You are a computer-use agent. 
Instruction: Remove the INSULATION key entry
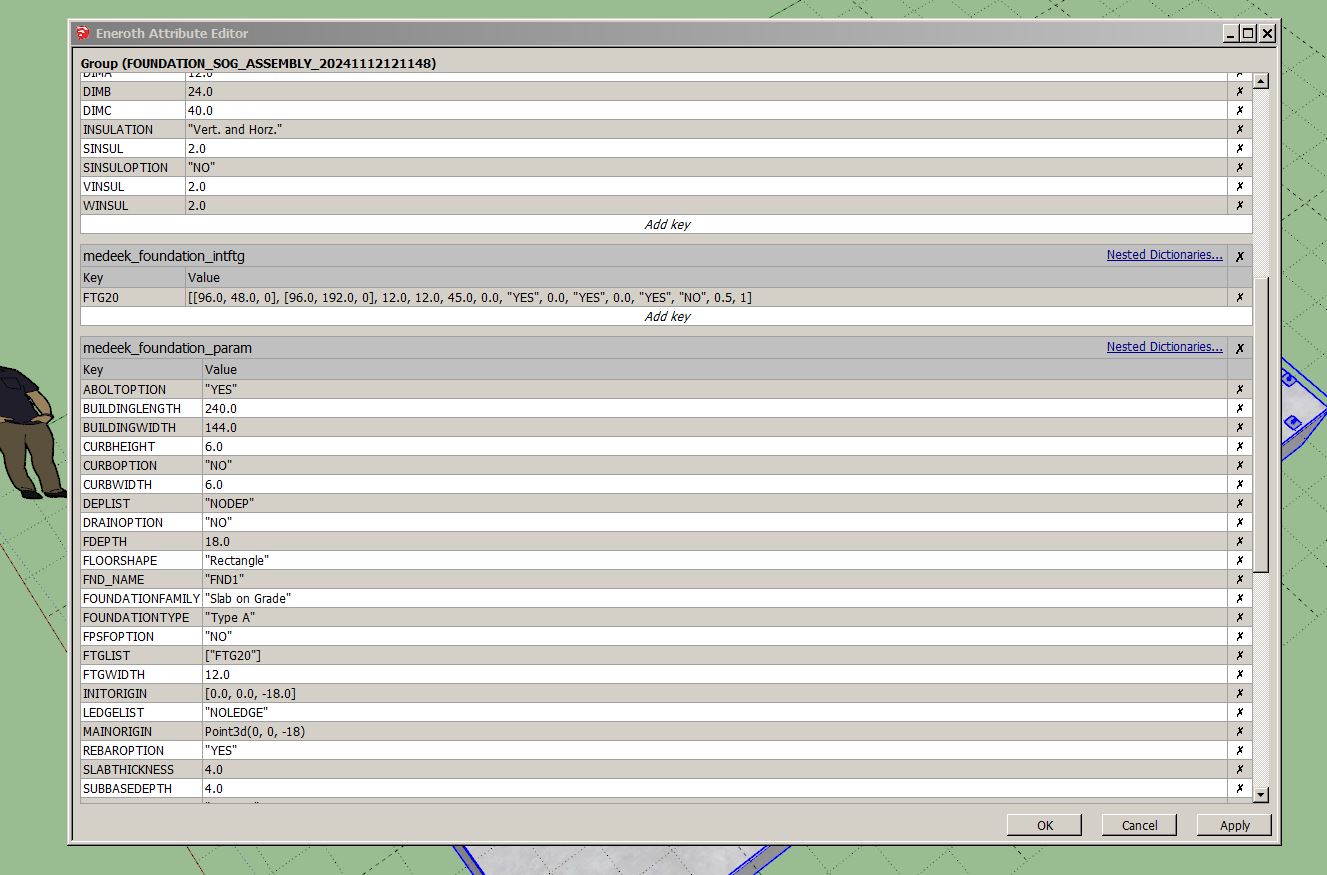1239,129
